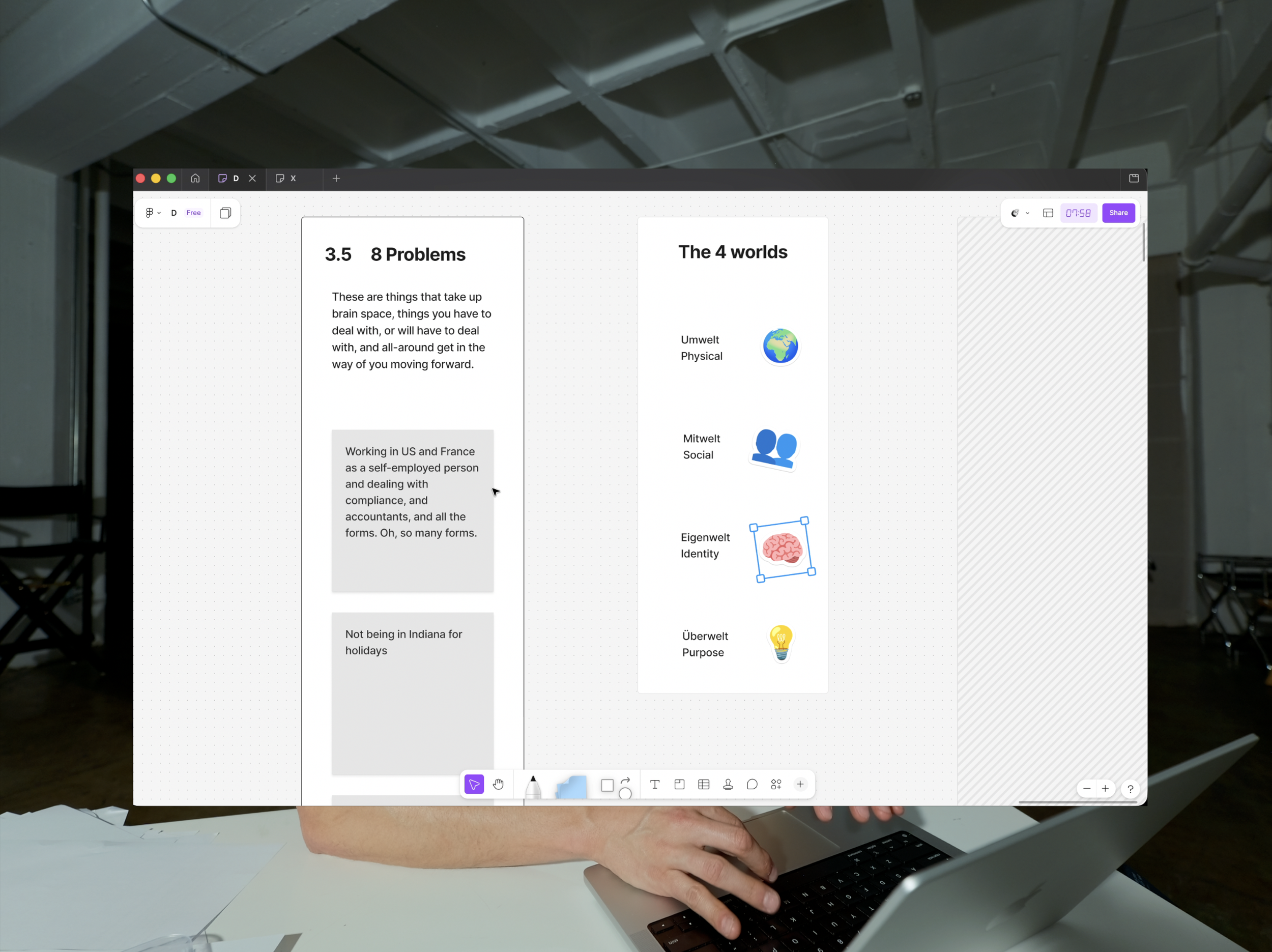Select "The 4 worlds" heading

point(733,252)
